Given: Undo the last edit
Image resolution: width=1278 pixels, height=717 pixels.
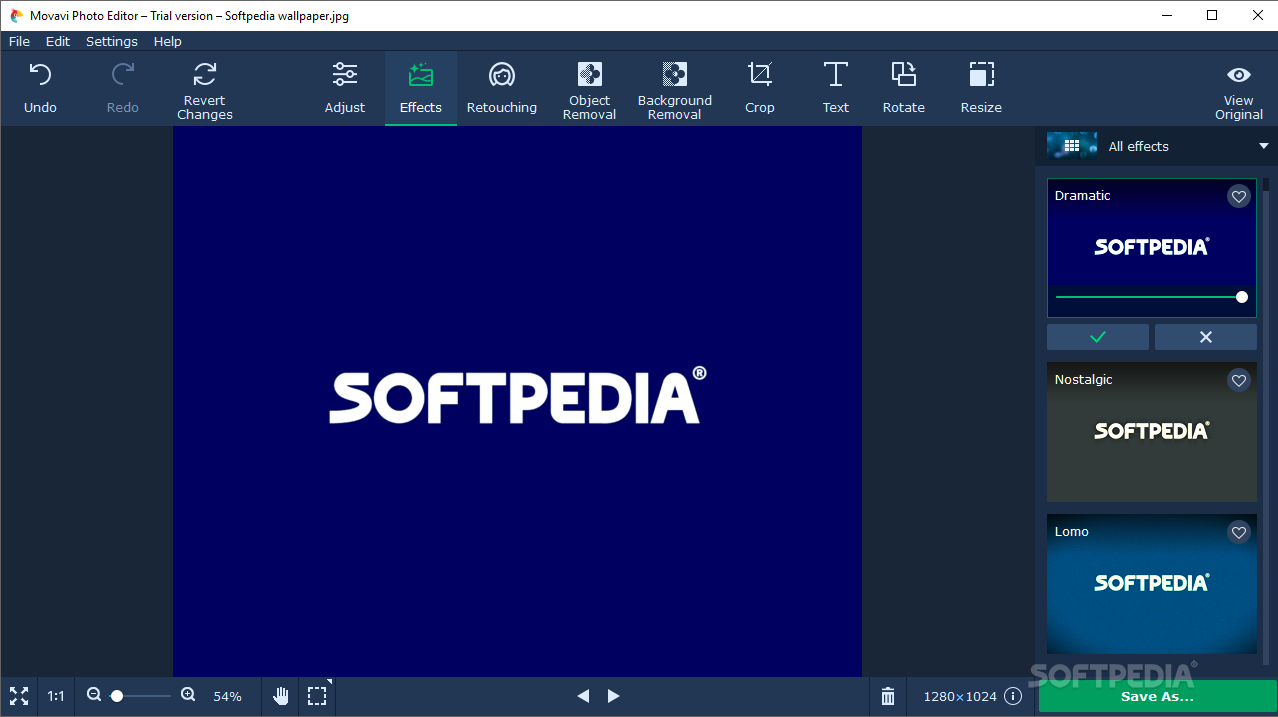Looking at the screenshot, I should (x=40, y=88).
